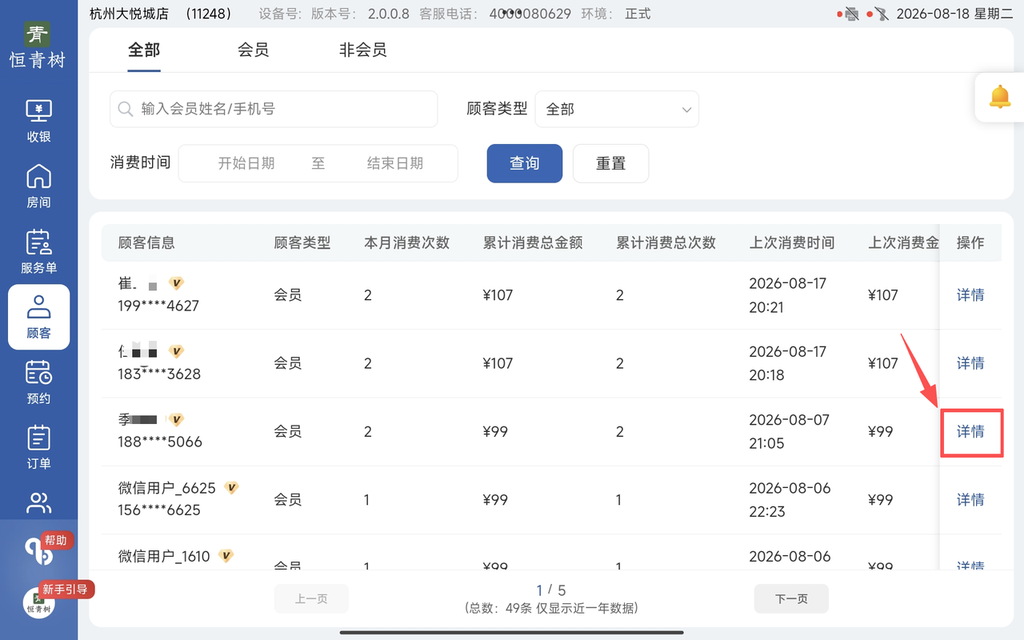The width and height of the screenshot is (1024, 640).
Task: Click date 2026-08-18 星期二 in header
Action: click(x=955, y=14)
